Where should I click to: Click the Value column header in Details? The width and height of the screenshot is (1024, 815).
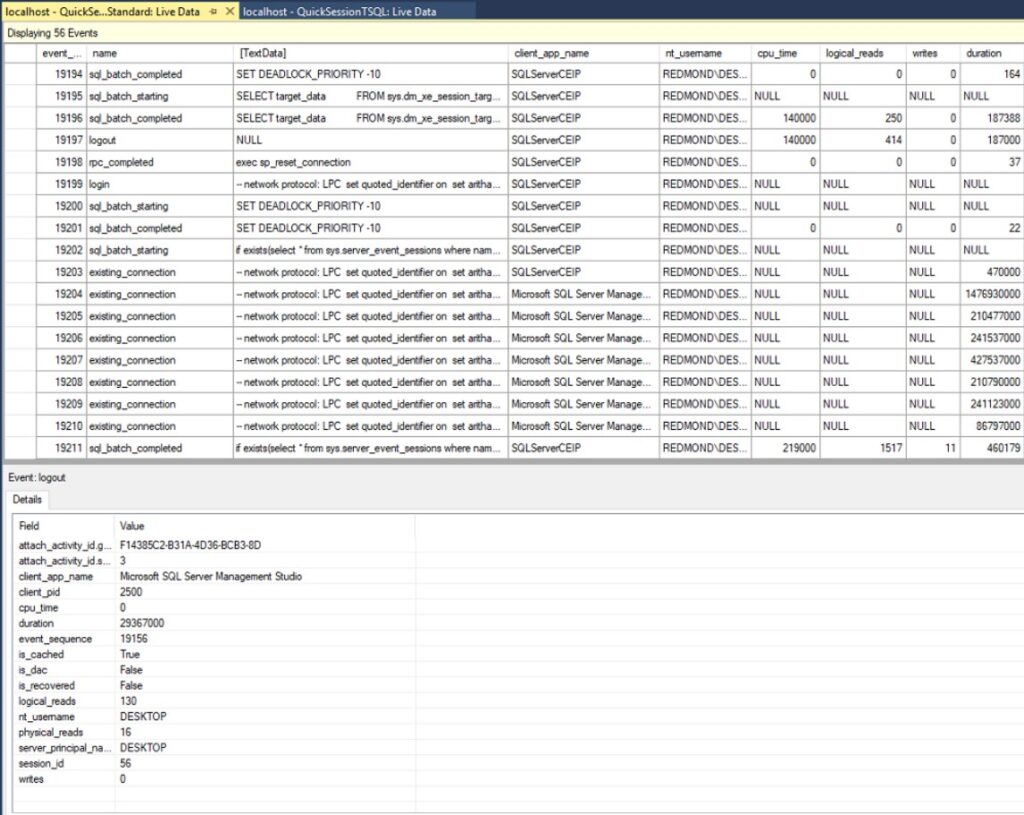click(x=264, y=526)
